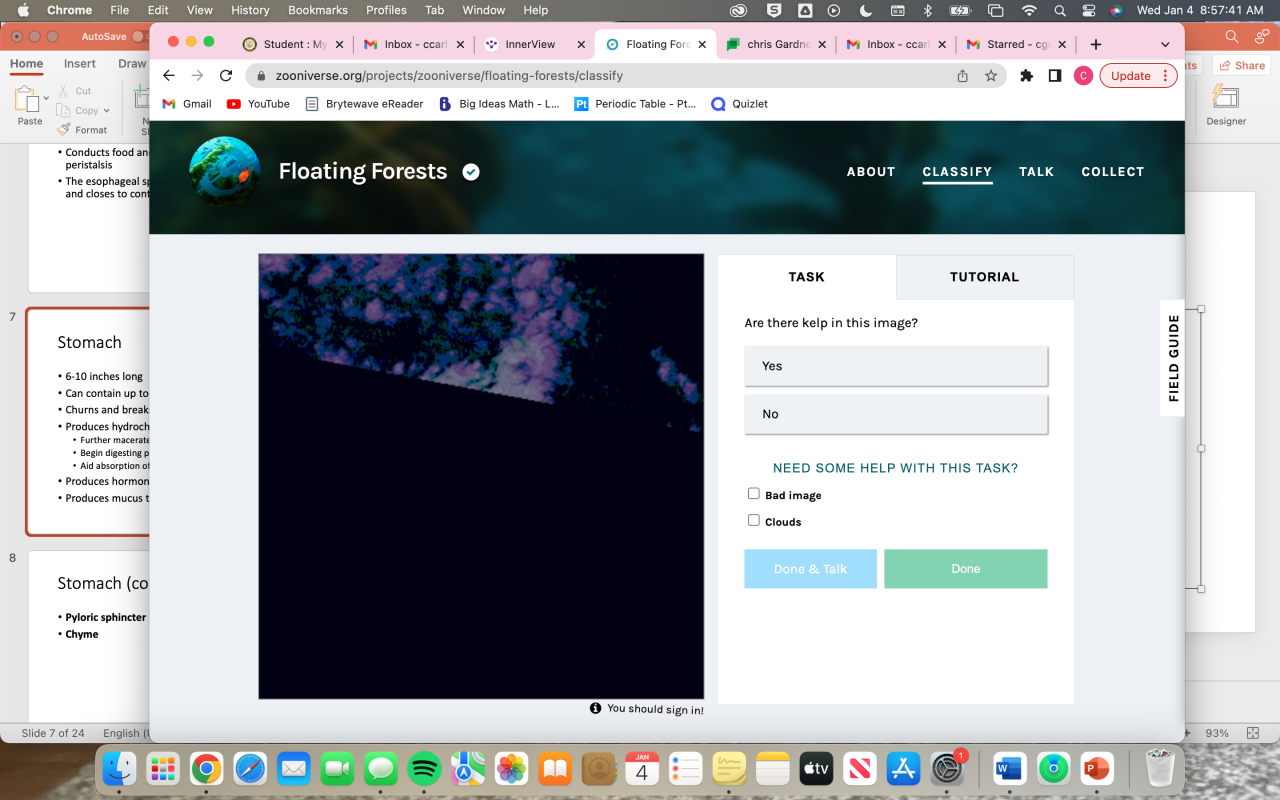Viewport: 1280px width, 800px height.
Task: Open the YouTube bookmark
Action: (258, 104)
